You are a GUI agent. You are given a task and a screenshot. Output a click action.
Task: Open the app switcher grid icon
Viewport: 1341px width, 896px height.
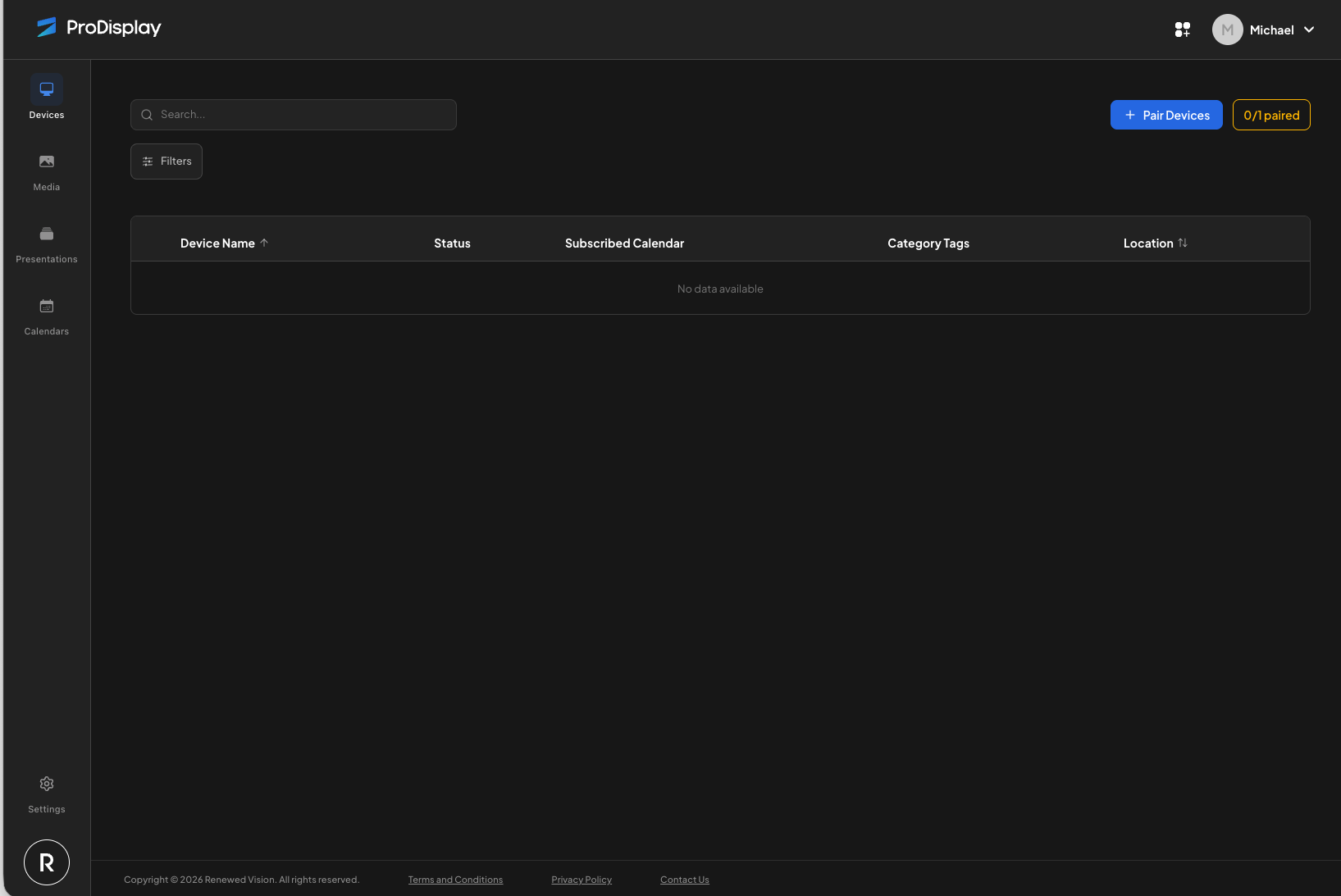click(x=1183, y=30)
